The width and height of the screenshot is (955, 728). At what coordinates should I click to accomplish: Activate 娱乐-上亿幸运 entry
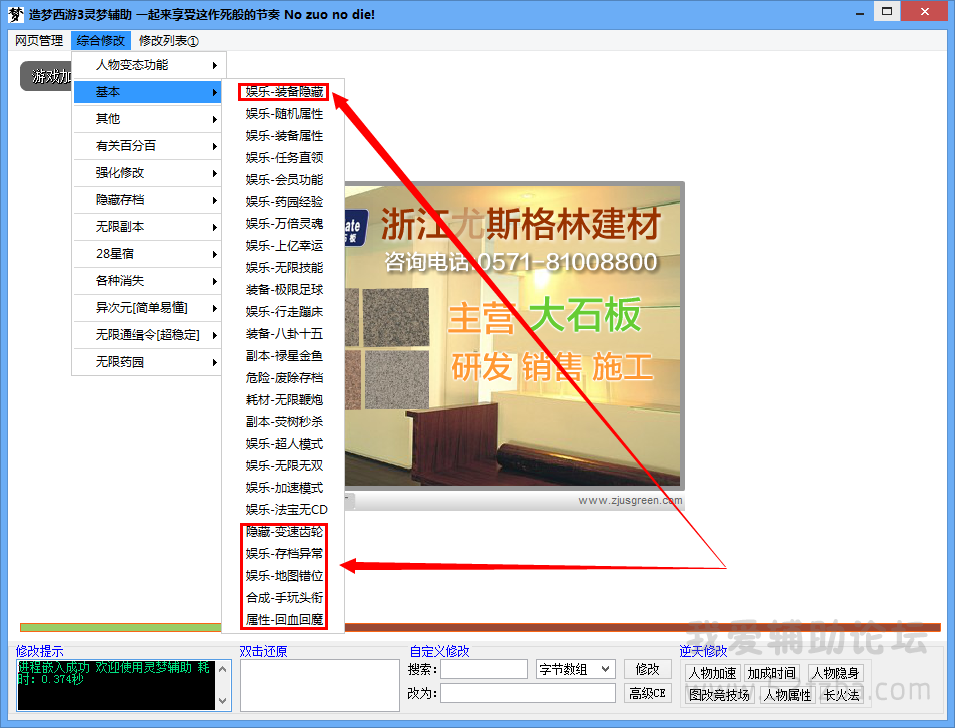tap(284, 246)
